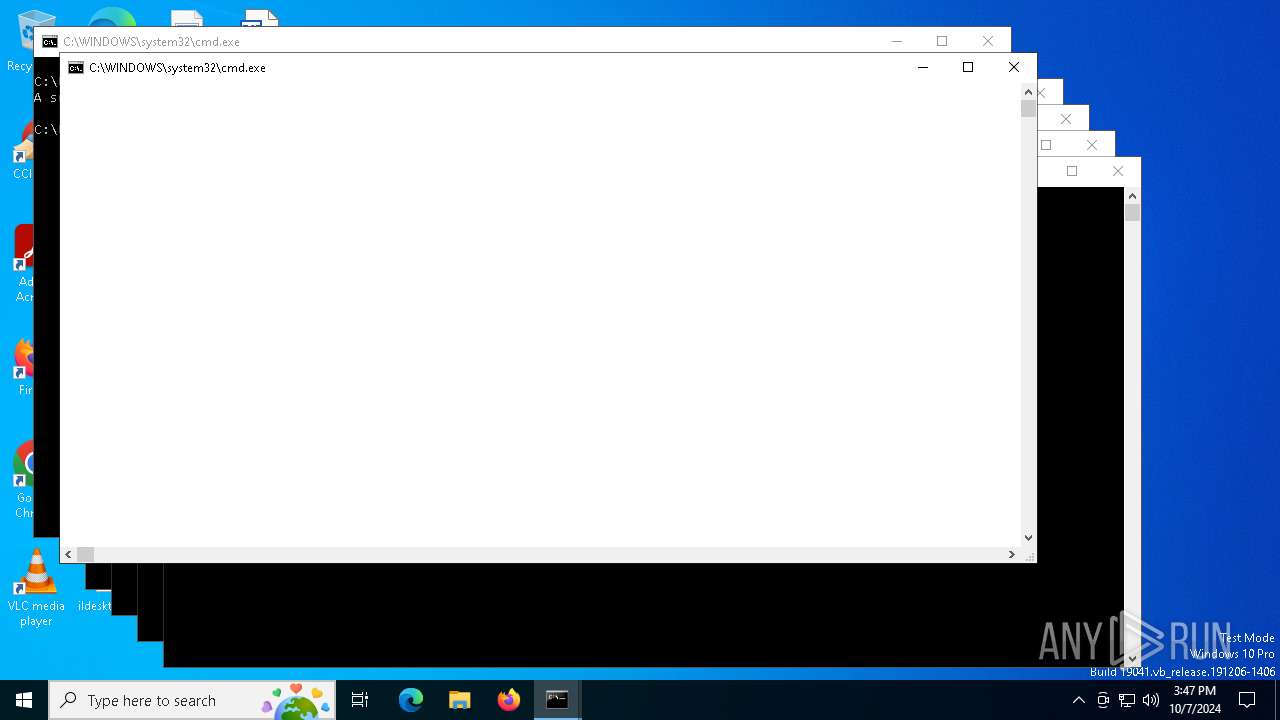
Task: Minimize the second cmd.exe window behind
Action: [x=896, y=41]
